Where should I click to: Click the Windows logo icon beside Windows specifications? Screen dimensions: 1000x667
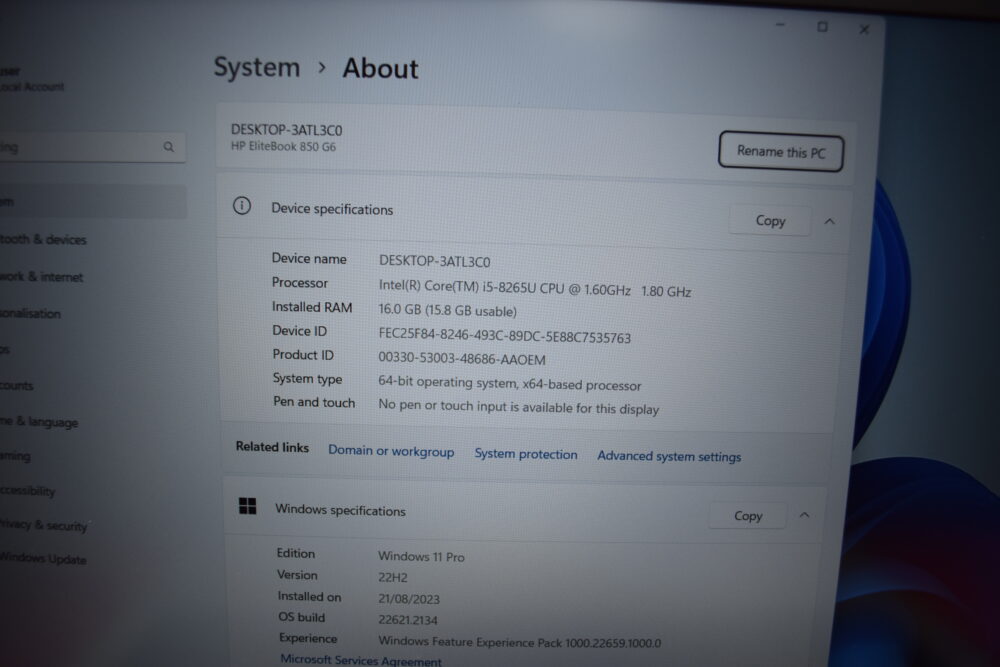click(247, 506)
